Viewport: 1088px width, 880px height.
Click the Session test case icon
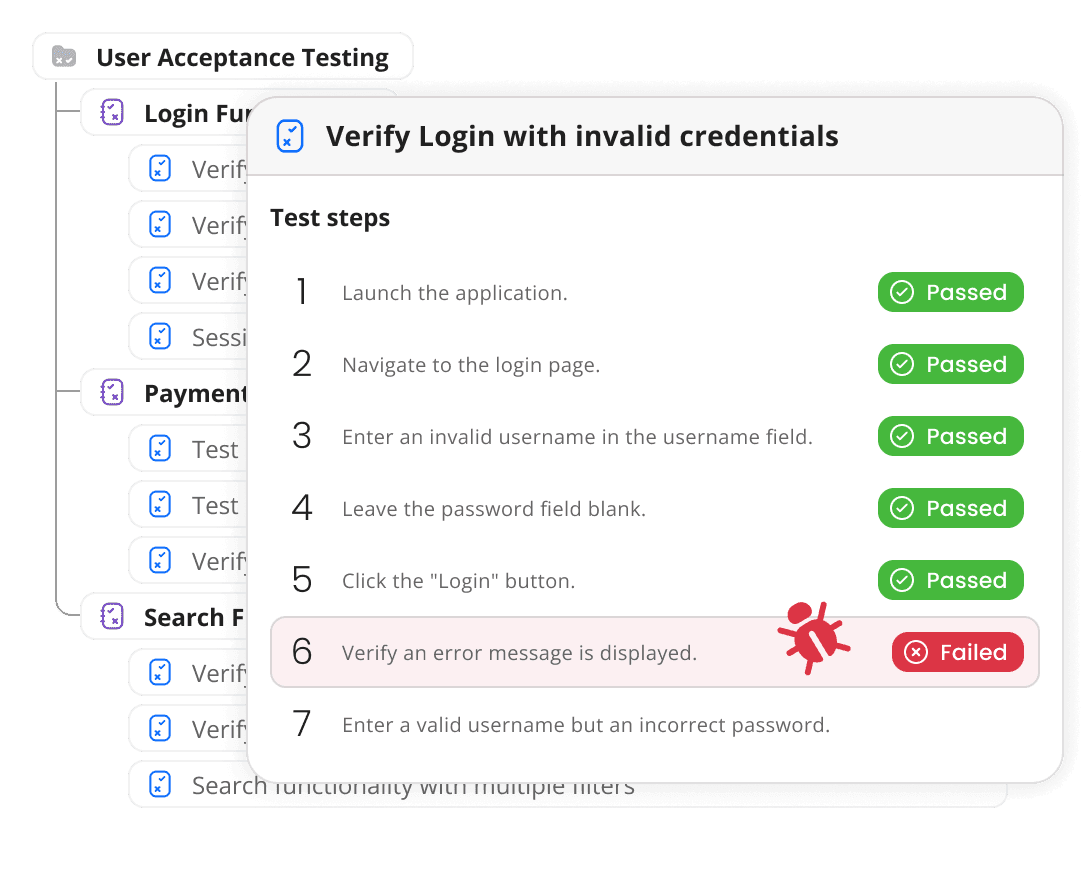point(160,336)
